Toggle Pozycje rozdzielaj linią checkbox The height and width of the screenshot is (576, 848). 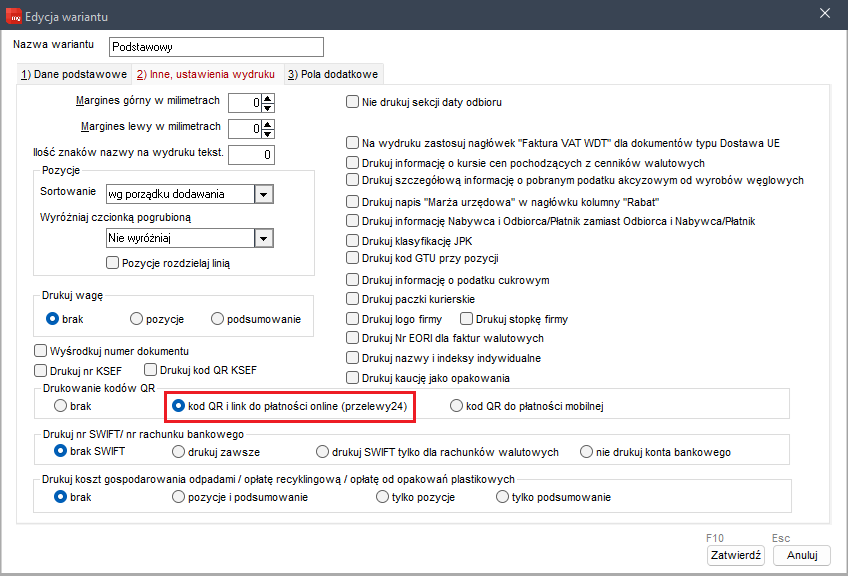(113, 263)
